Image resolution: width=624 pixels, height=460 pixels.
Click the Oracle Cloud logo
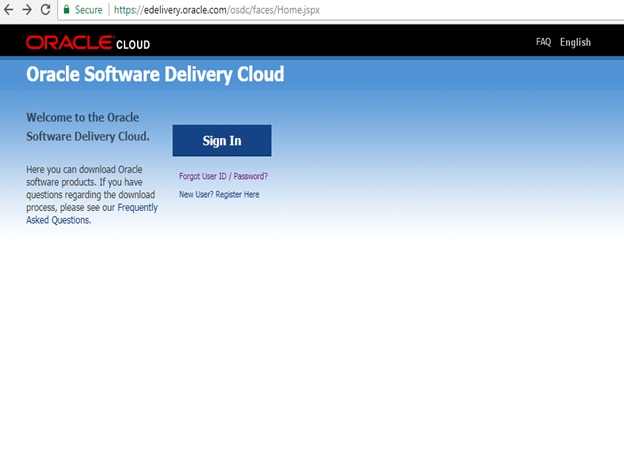pos(88,43)
